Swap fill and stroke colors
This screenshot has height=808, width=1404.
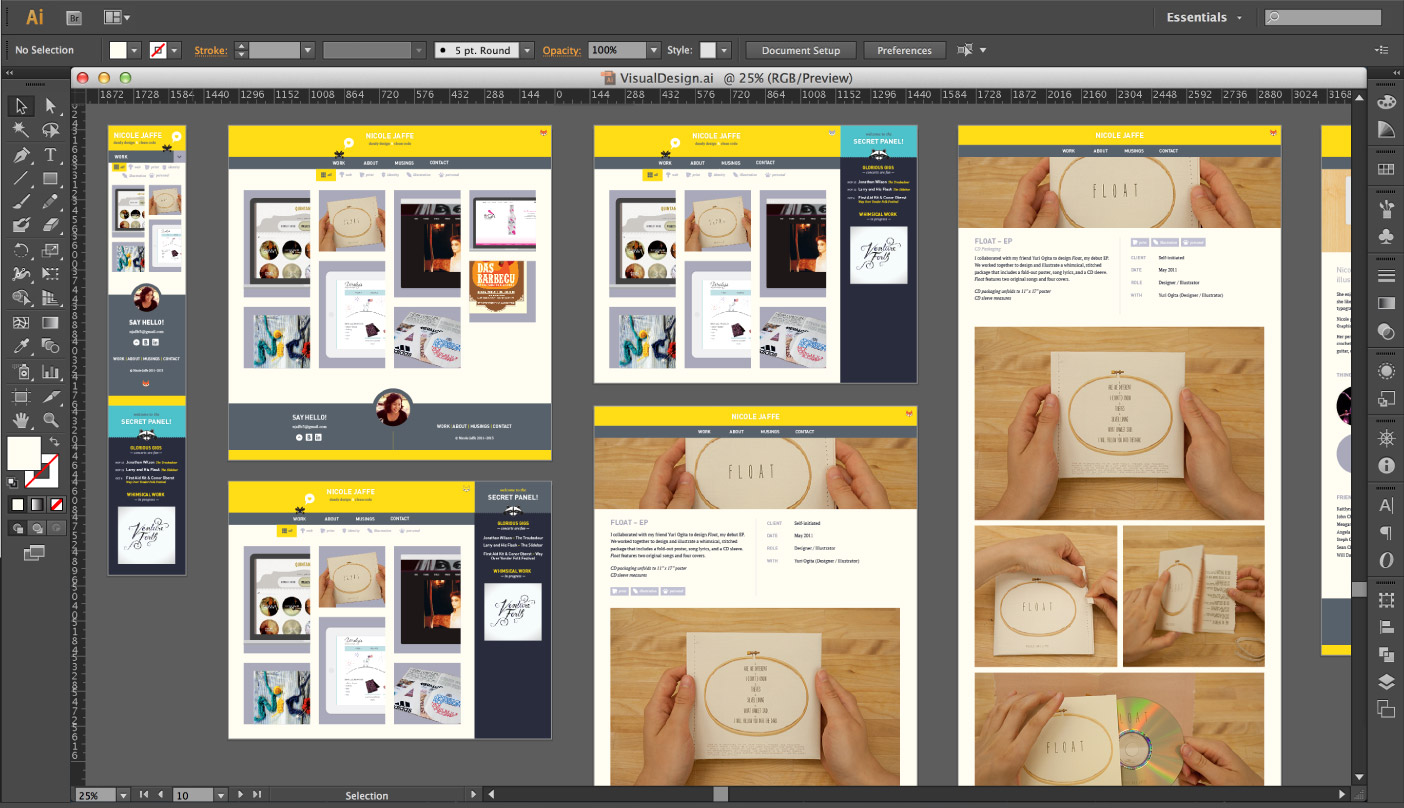pos(54,441)
